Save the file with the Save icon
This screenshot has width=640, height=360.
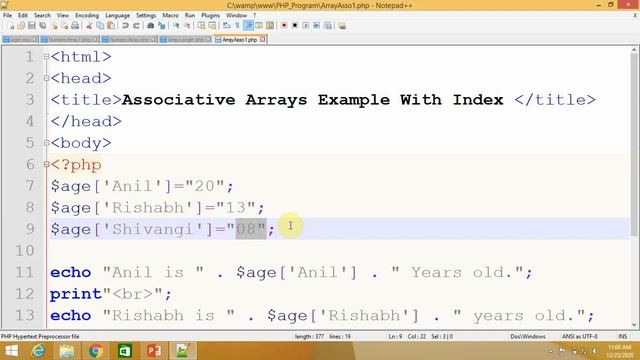tap(31, 26)
